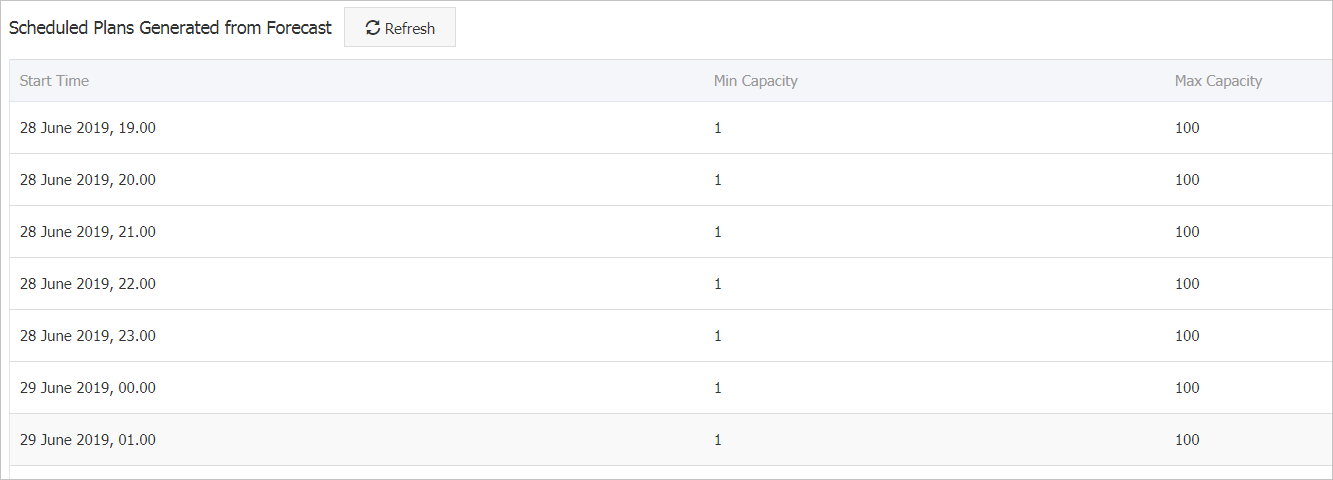
Task: Open min capacity for 28 June 20.00
Action: point(717,180)
